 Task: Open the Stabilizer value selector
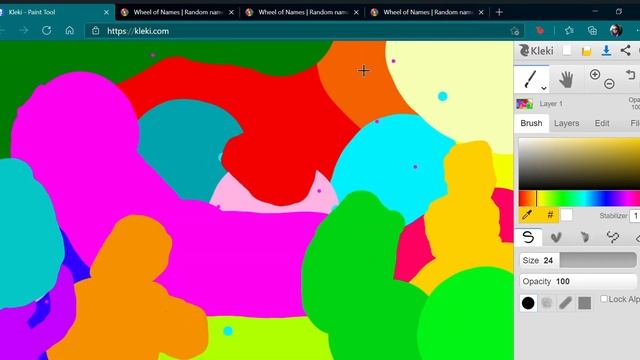[635, 216]
